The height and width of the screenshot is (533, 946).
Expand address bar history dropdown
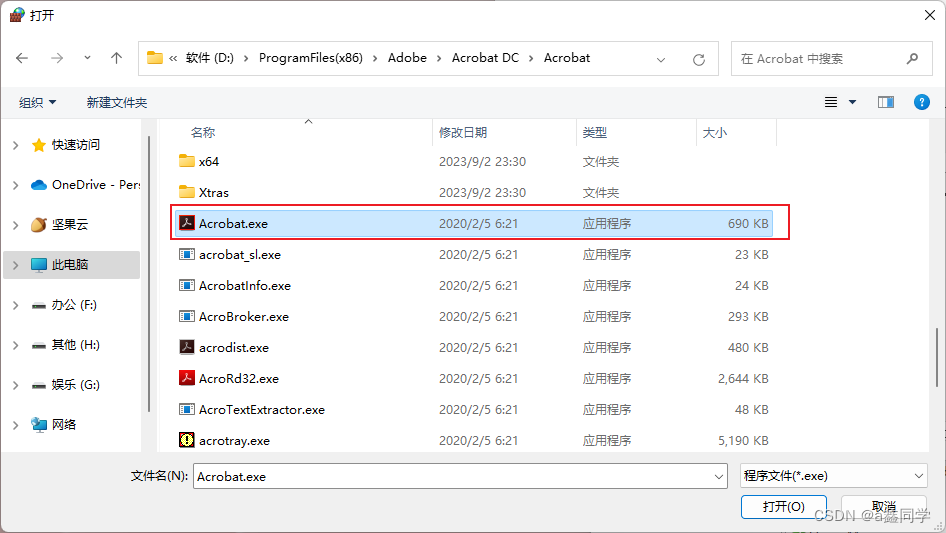661,59
